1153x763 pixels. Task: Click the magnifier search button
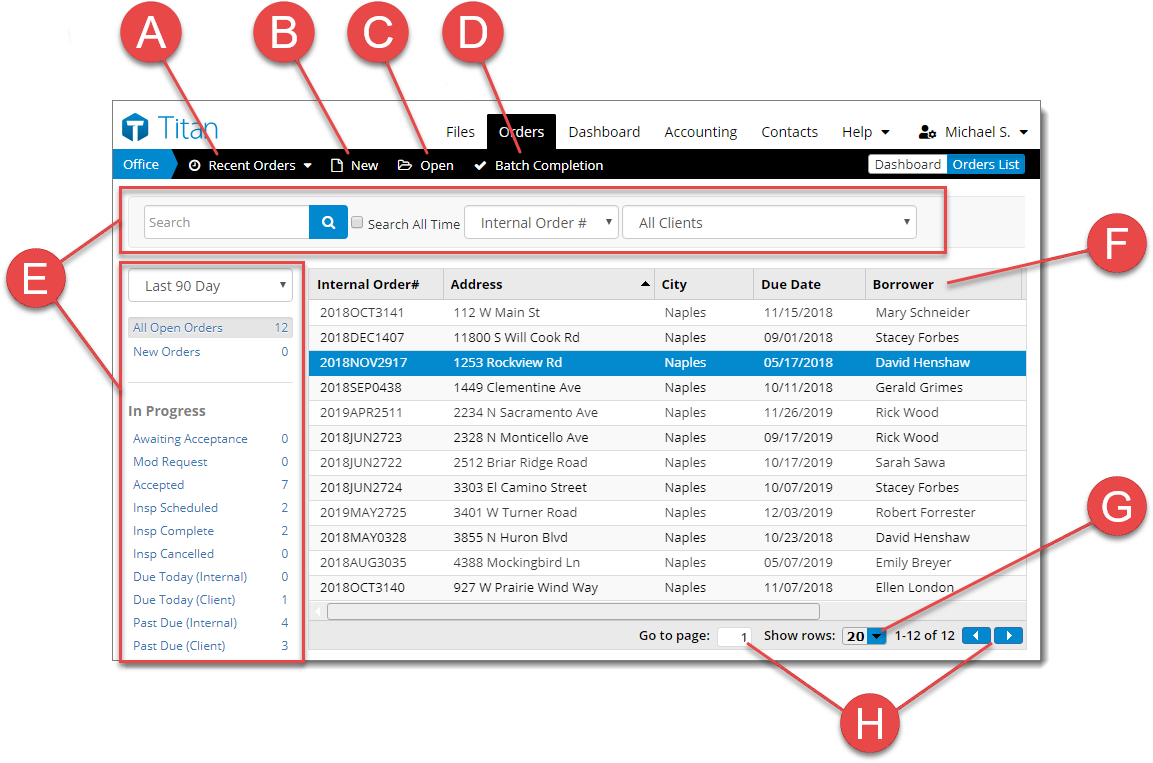[328, 222]
